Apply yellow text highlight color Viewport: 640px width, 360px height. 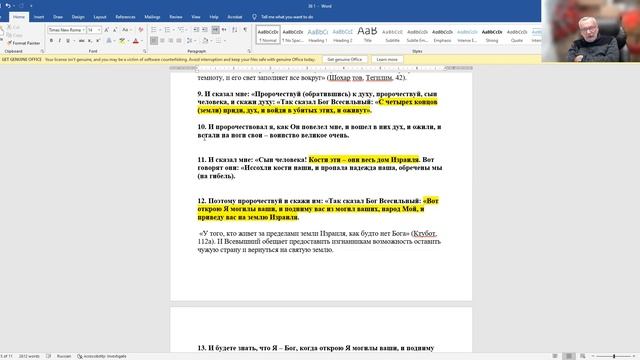pos(122,41)
